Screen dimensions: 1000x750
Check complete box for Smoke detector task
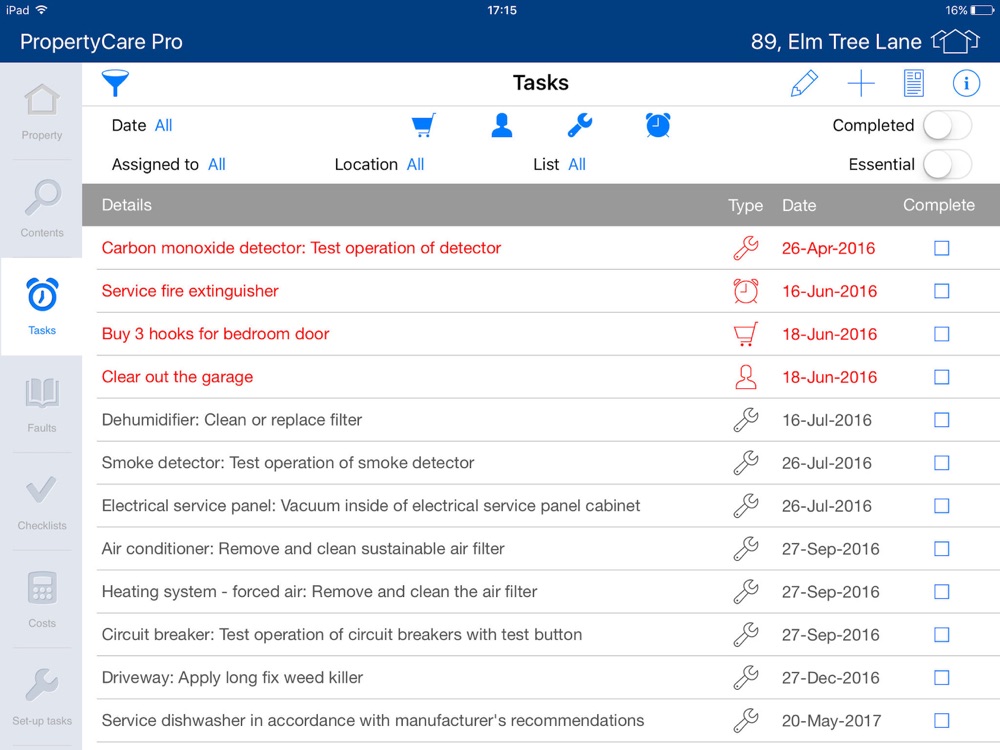[941, 462]
